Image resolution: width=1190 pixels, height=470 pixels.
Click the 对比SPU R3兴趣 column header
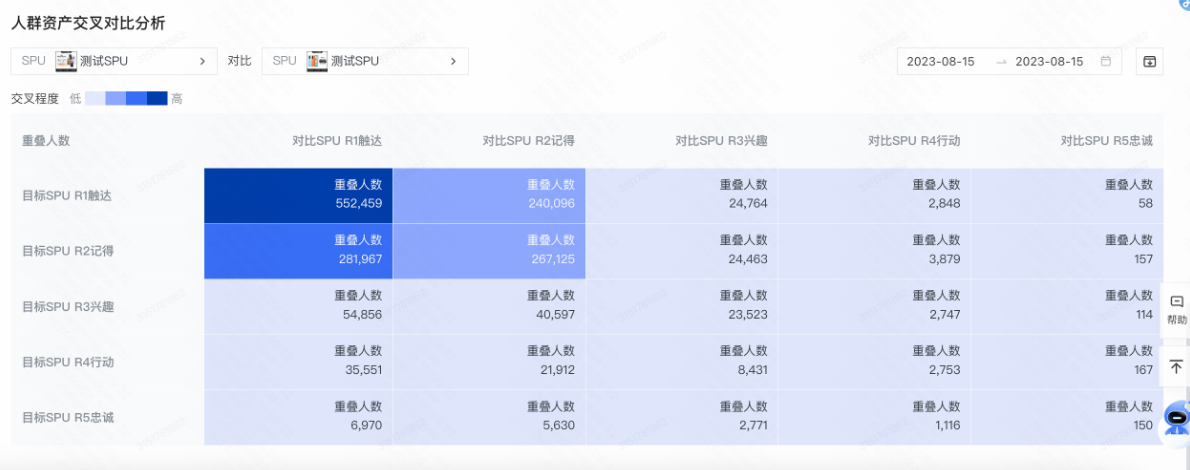coord(721,141)
